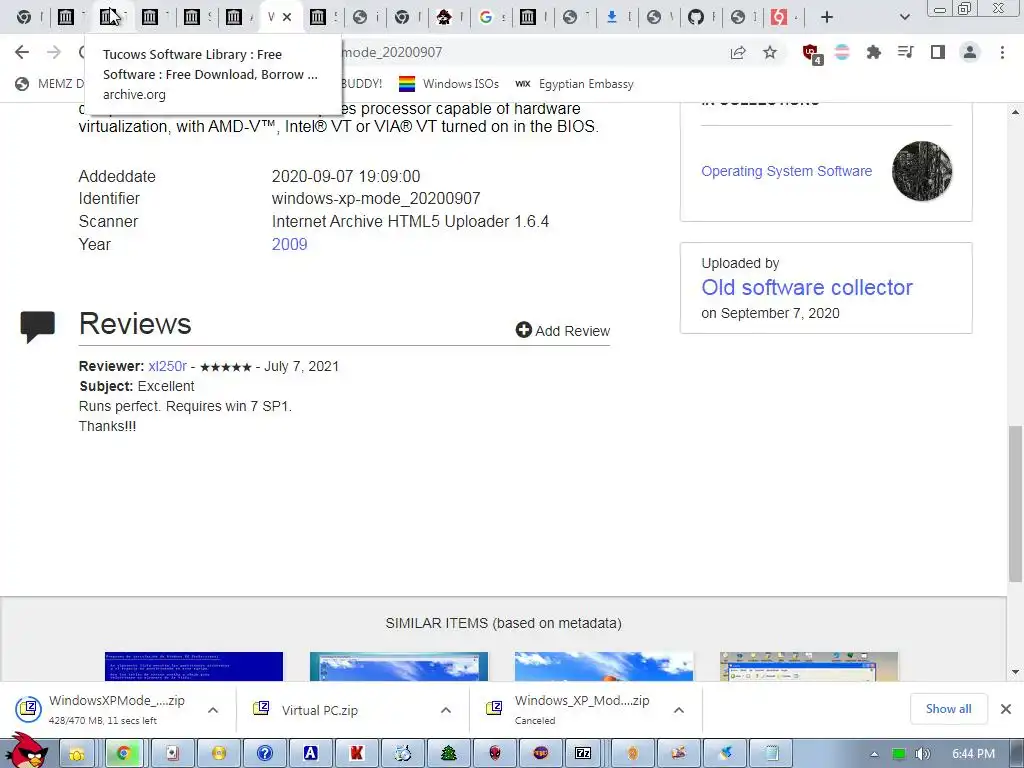The image size is (1024, 768).
Task: Click the browser forward arrow
Action: [54, 52]
